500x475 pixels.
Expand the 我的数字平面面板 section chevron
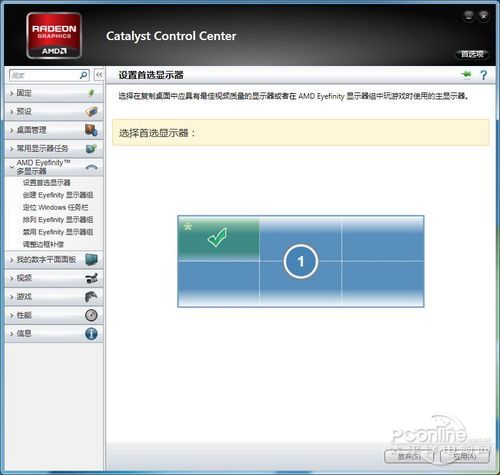[12, 260]
